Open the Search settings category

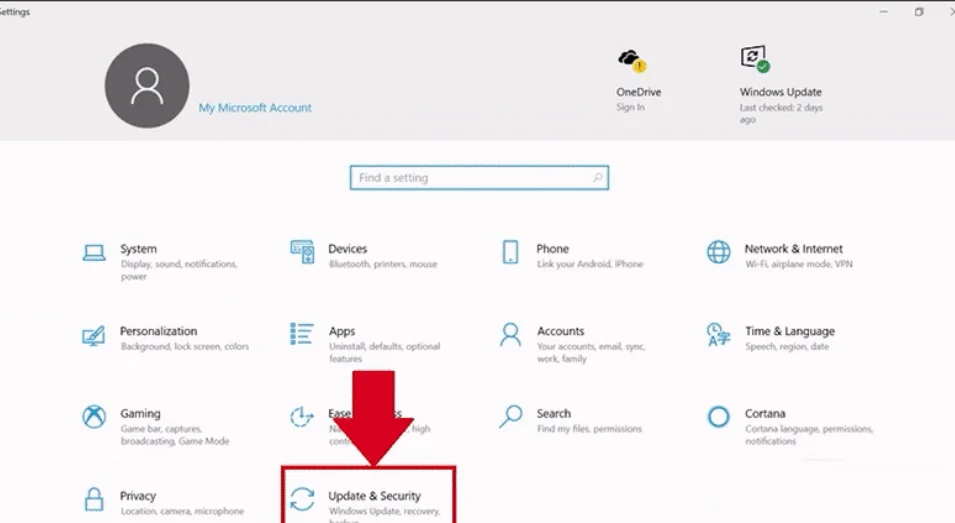(x=553, y=414)
